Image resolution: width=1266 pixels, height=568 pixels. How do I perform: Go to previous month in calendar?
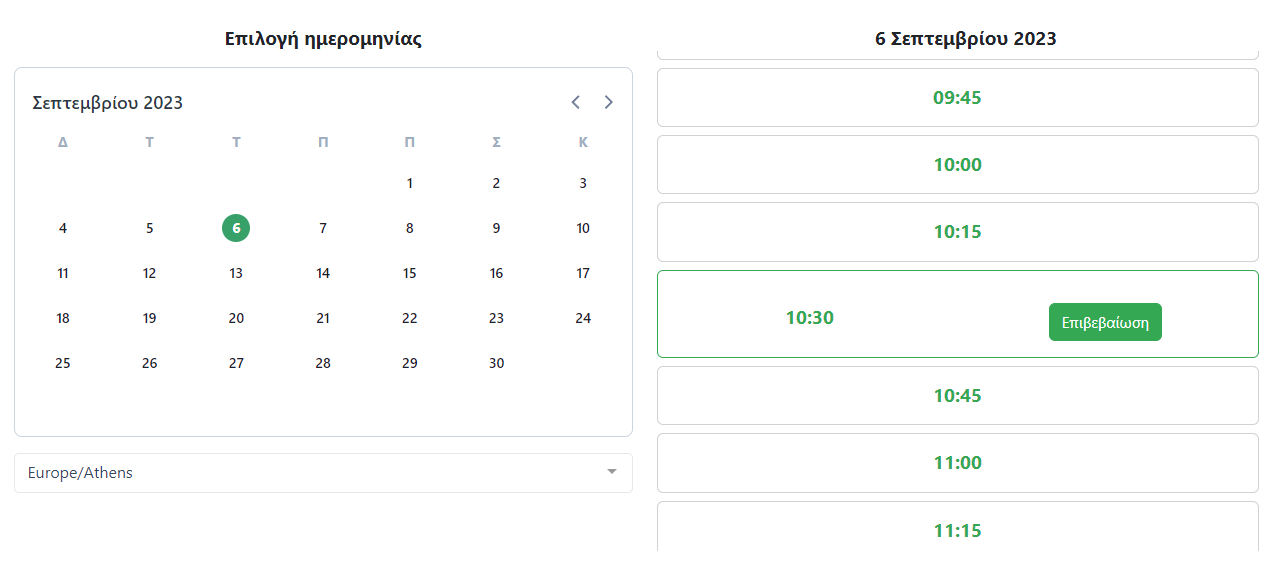coord(575,102)
